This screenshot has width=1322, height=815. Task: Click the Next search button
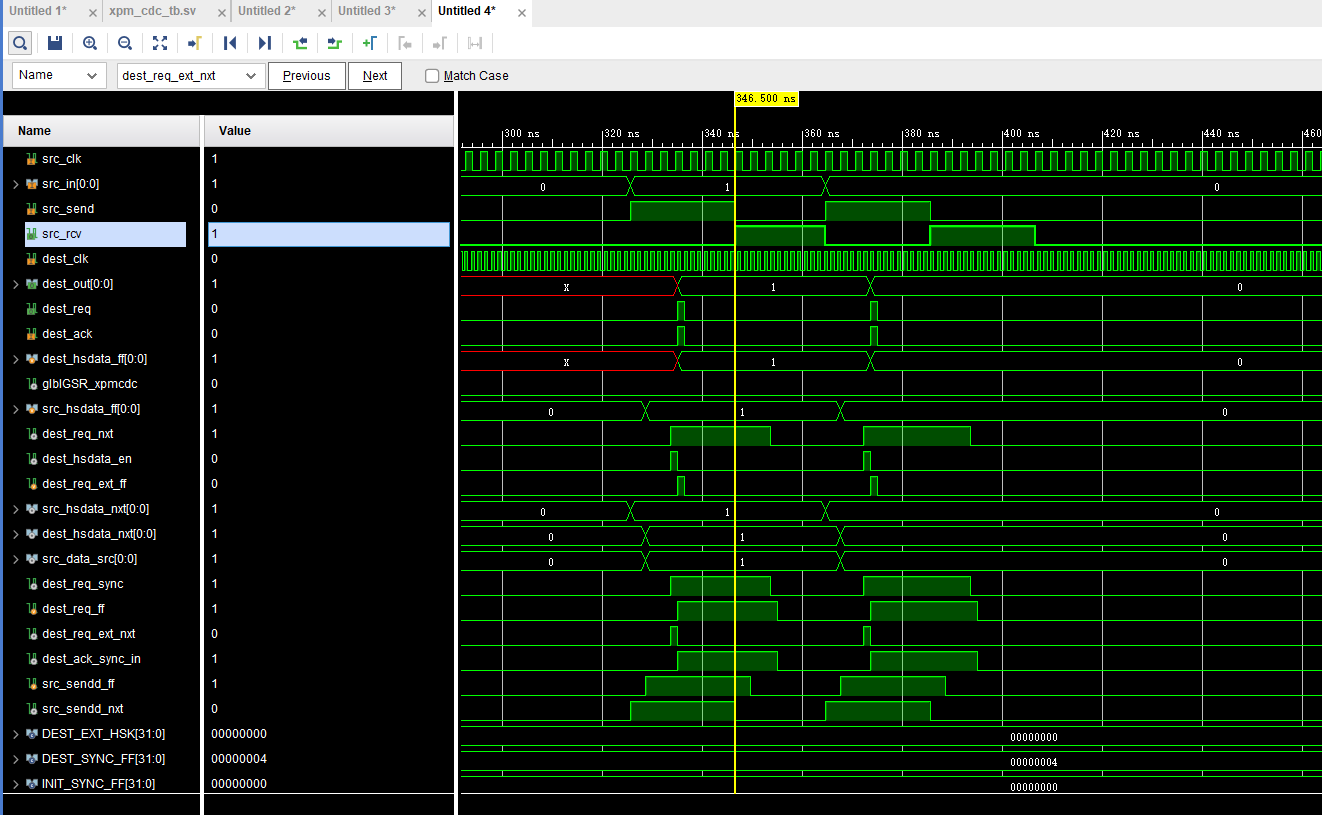(374, 75)
